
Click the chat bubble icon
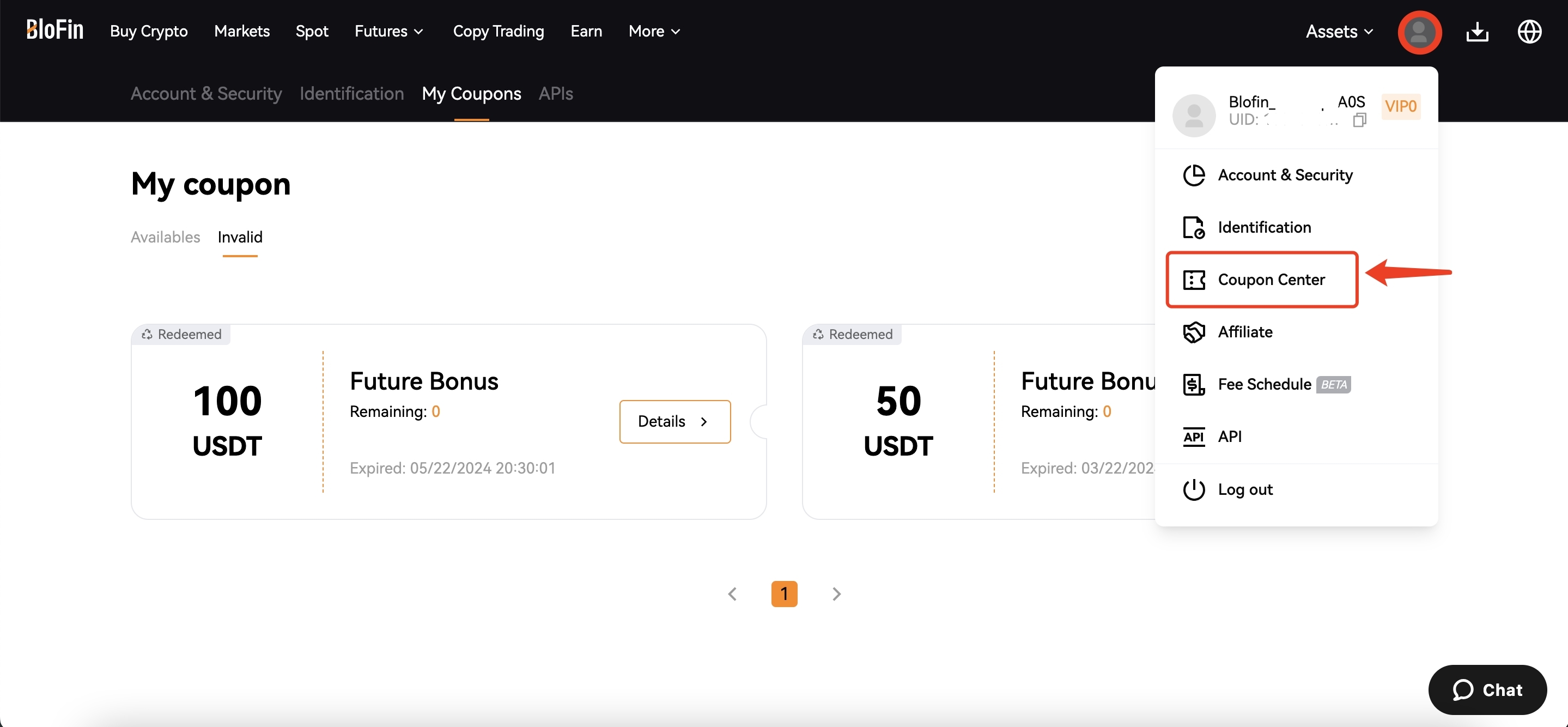coord(1463,690)
